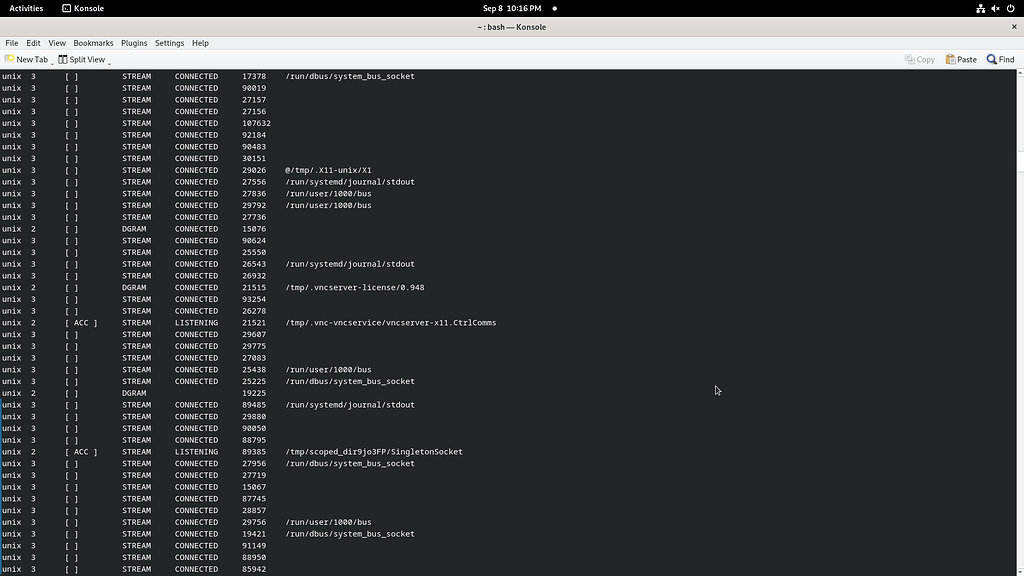
Task: Unmute audio via the speaker icon
Action: [994, 8]
